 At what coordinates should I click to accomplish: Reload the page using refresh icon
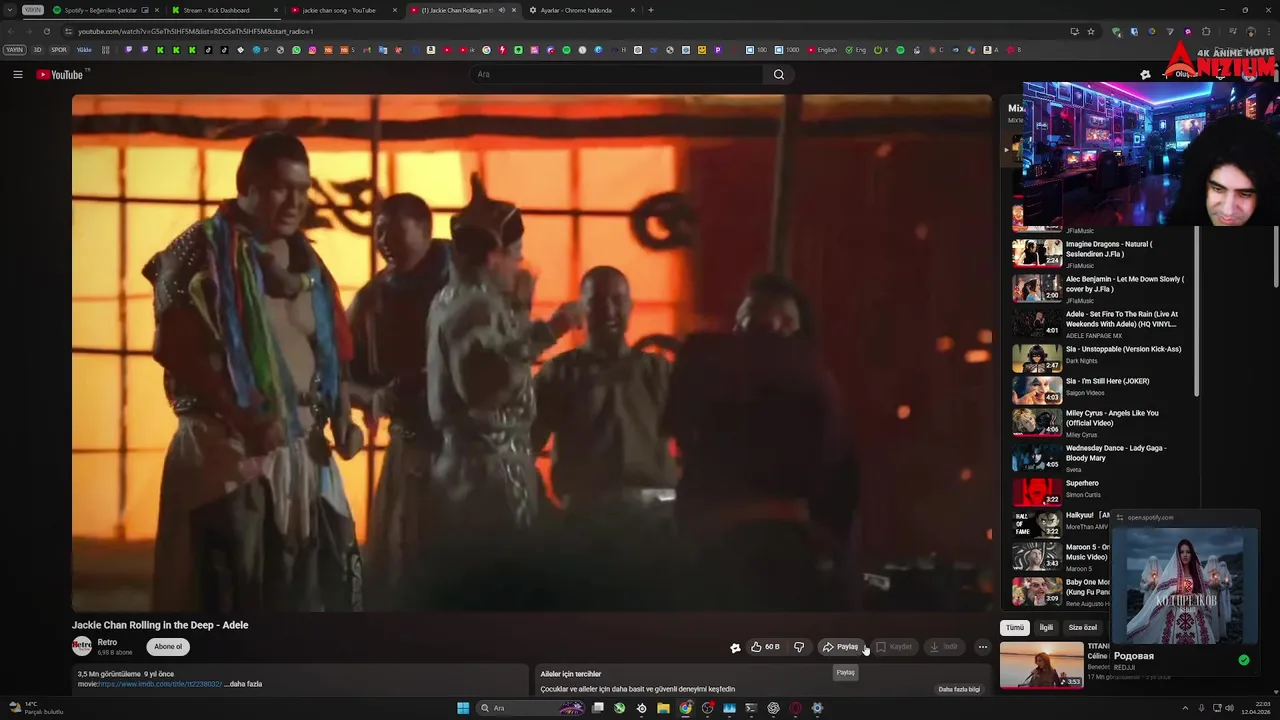click(47, 31)
